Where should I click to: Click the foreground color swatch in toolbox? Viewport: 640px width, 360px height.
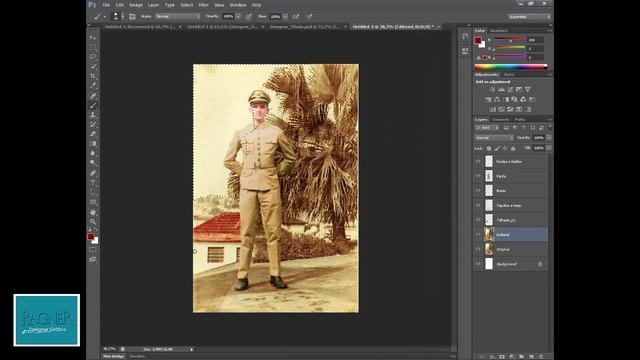tap(91, 237)
